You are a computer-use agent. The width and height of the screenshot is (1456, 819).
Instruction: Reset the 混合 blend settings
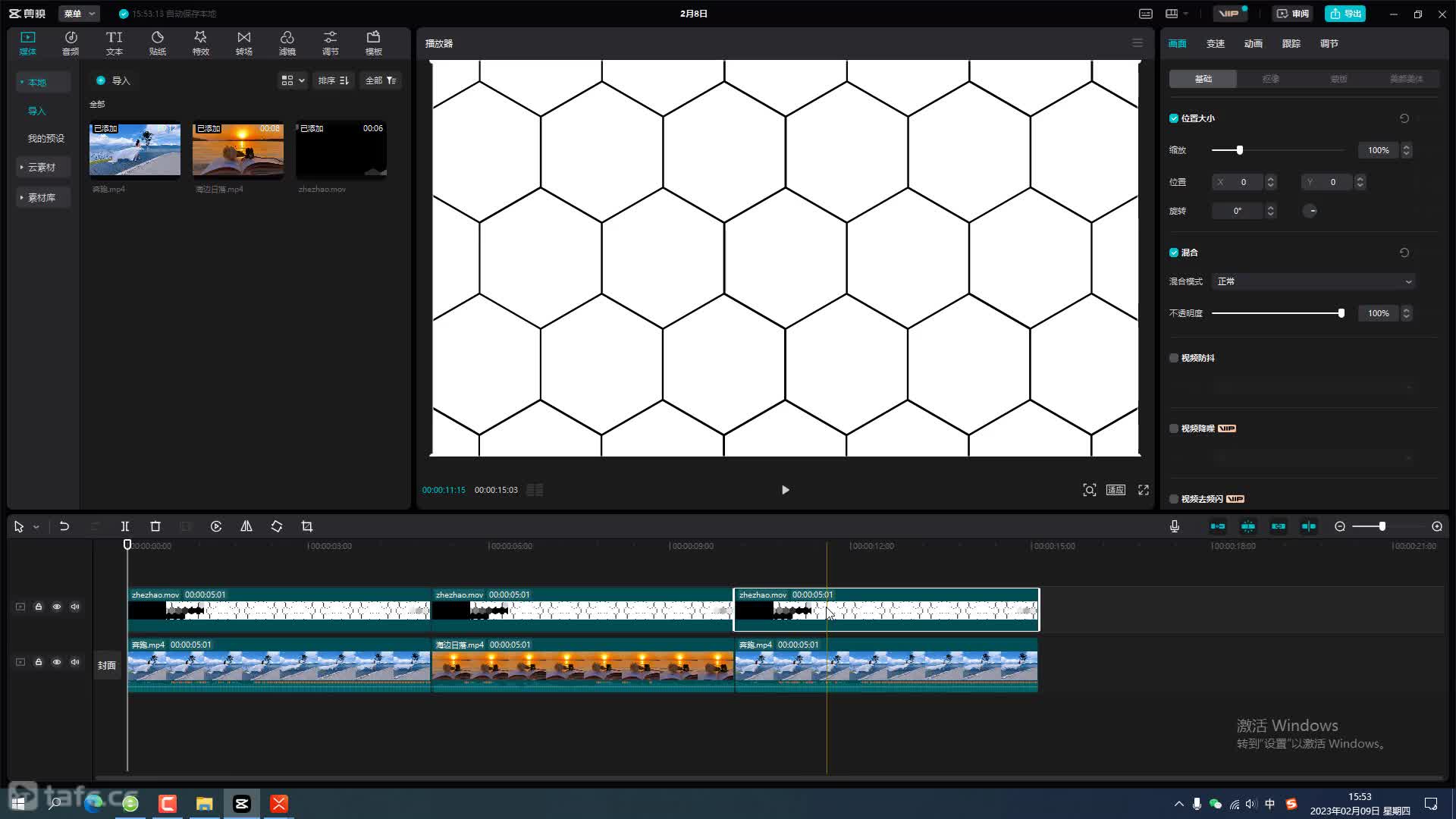click(x=1404, y=253)
